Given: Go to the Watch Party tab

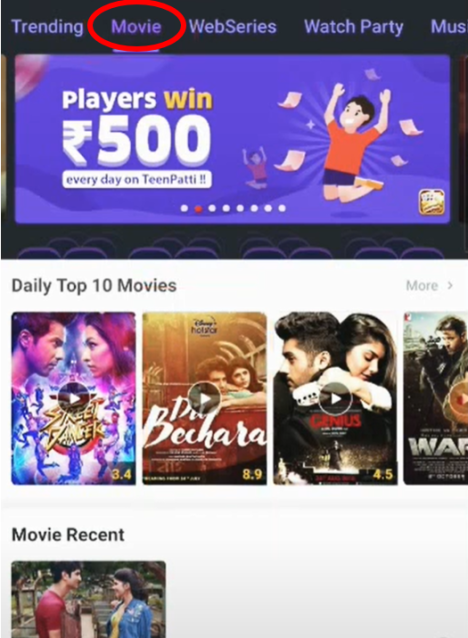Looking at the screenshot, I should click(354, 26).
